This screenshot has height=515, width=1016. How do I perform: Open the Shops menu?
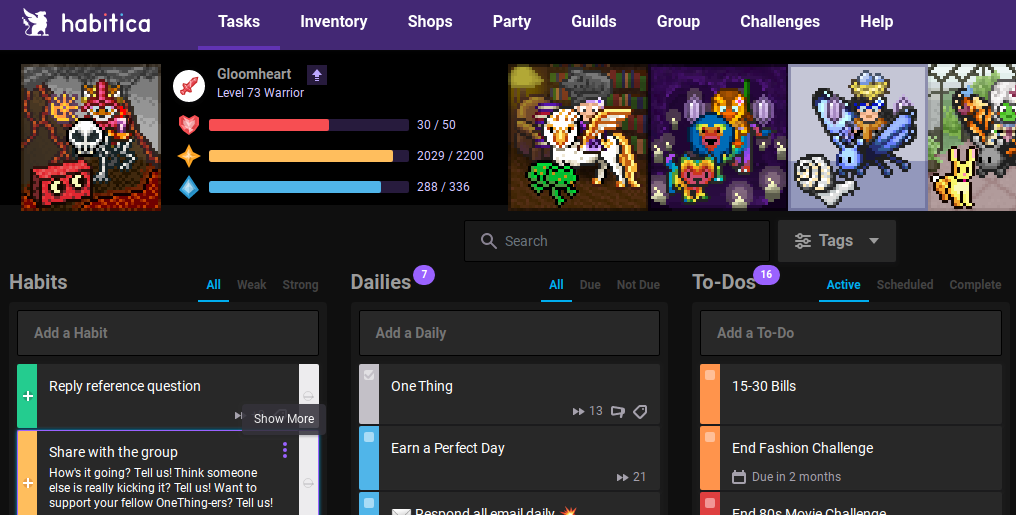pyautogui.click(x=430, y=22)
